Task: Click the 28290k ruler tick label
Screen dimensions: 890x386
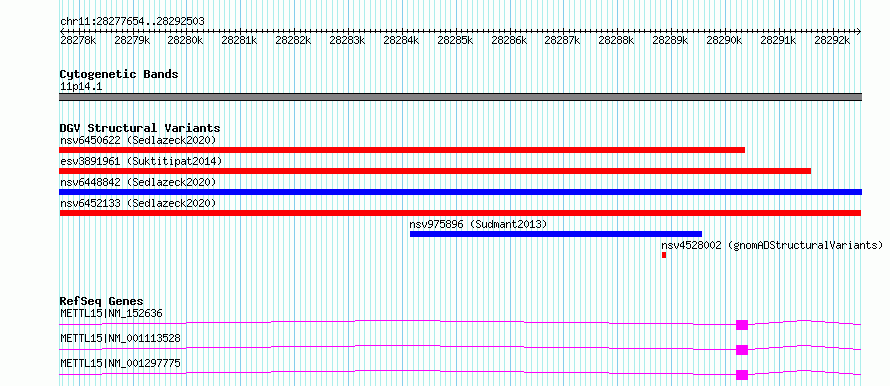Action: click(x=724, y=40)
